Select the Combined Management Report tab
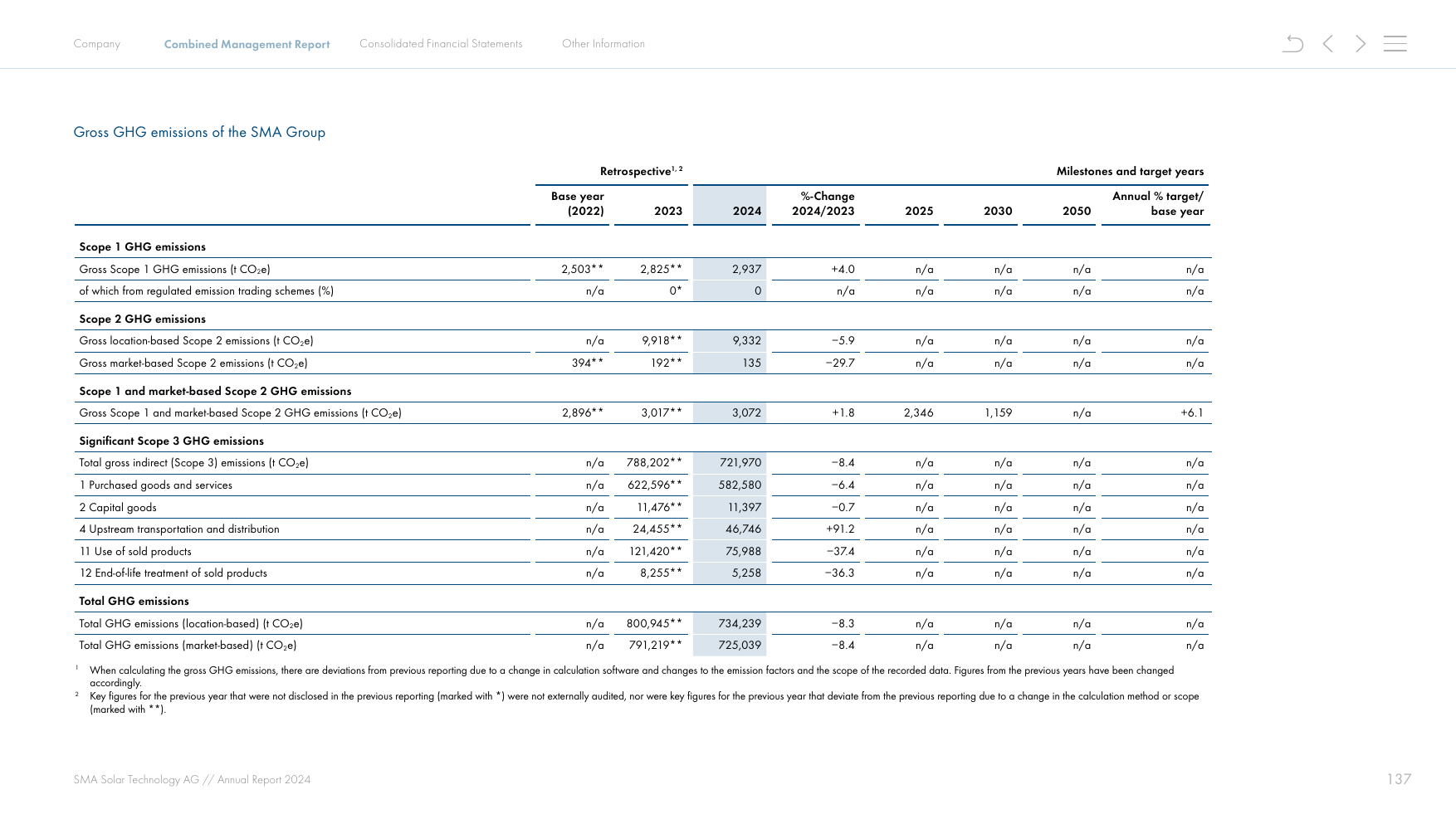The width and height of the screenshot is (1456, 819). click(247, 45)
